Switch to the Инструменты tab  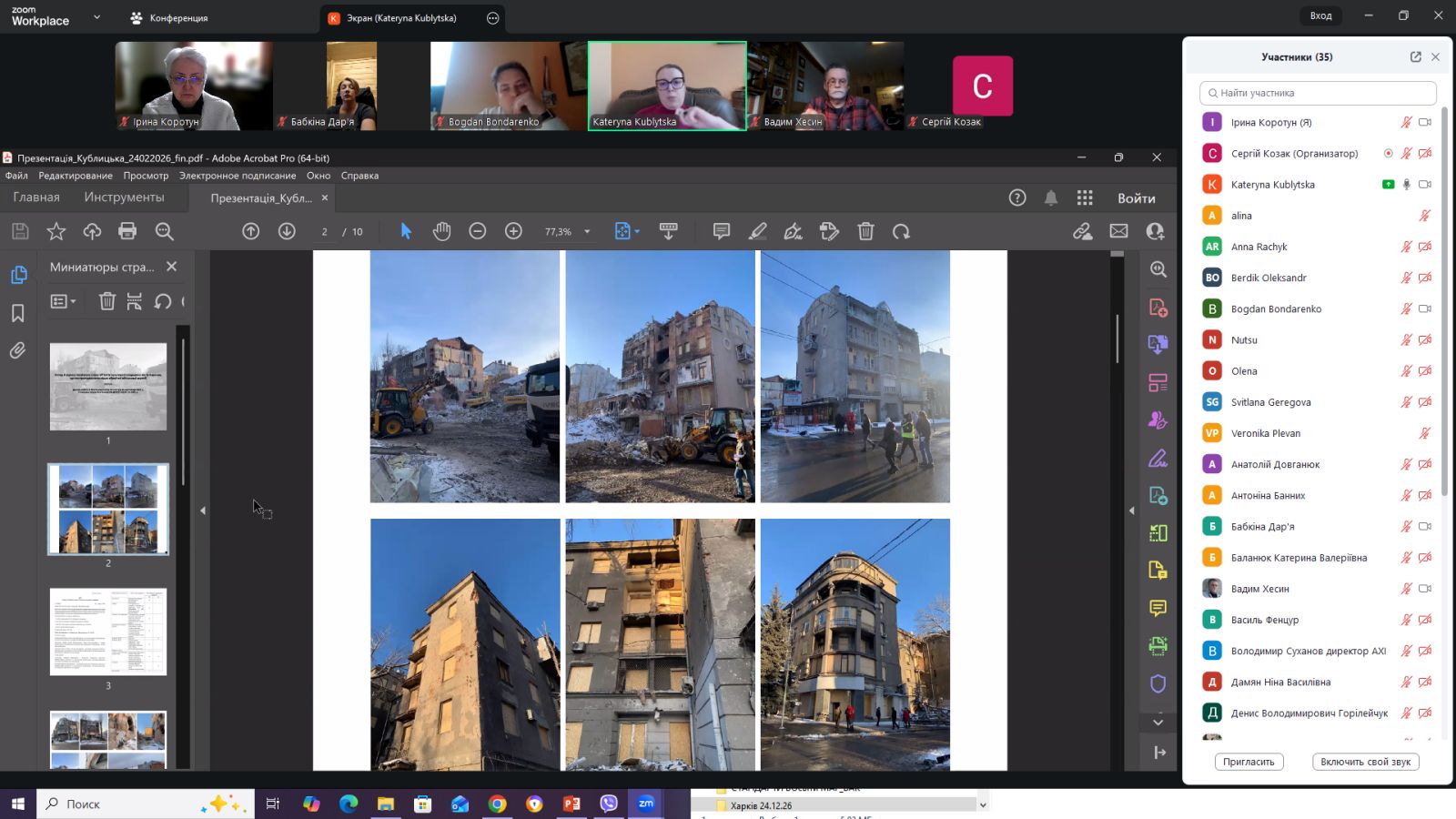[124, 197]
